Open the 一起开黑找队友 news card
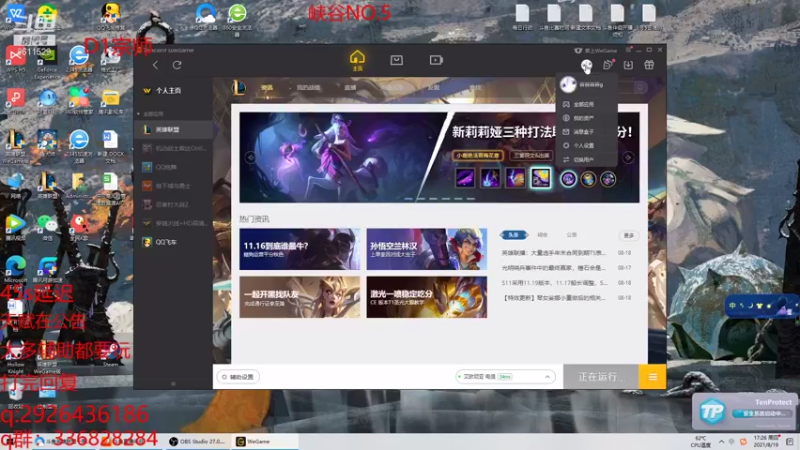Viewport: 800px width, 450px height. 299,297
